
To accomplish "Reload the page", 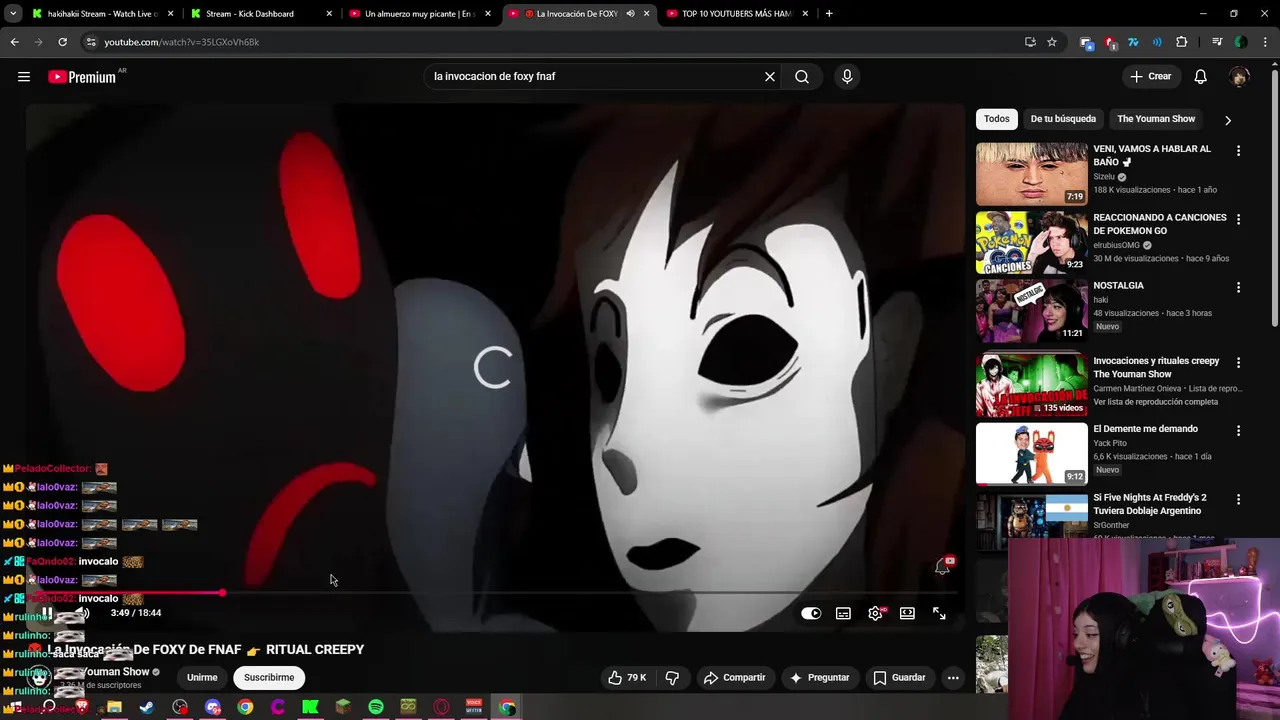I will click(x=62, y=42).
